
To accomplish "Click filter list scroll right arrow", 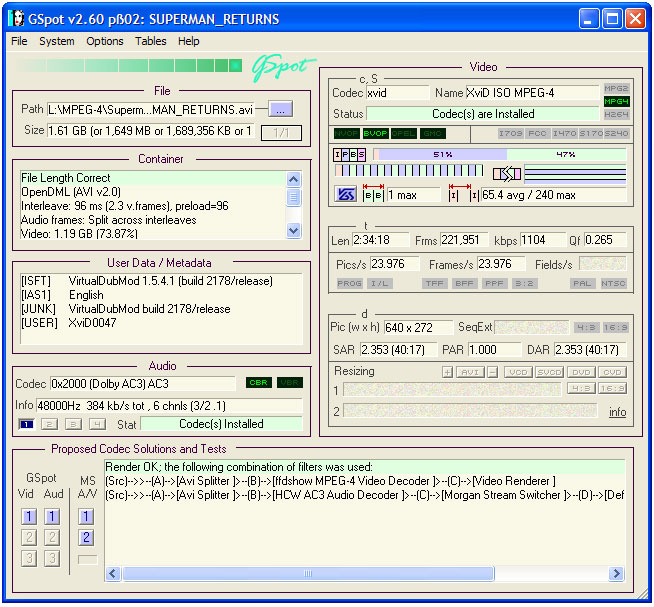I will pyautogui.click(x=616, y=574).
